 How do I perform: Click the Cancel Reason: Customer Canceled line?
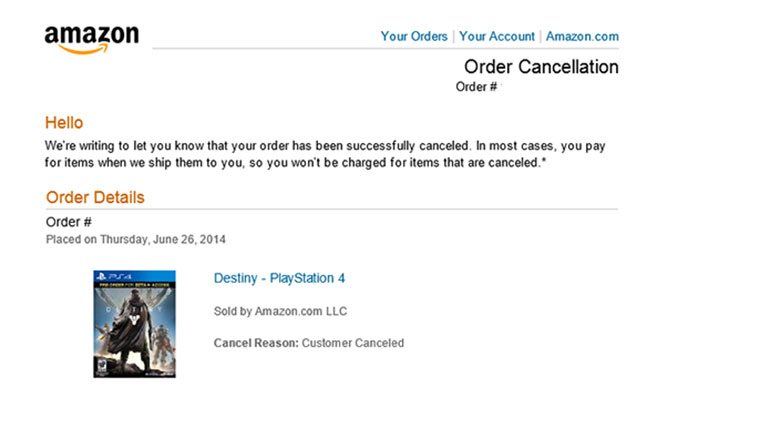click(309, 343)
